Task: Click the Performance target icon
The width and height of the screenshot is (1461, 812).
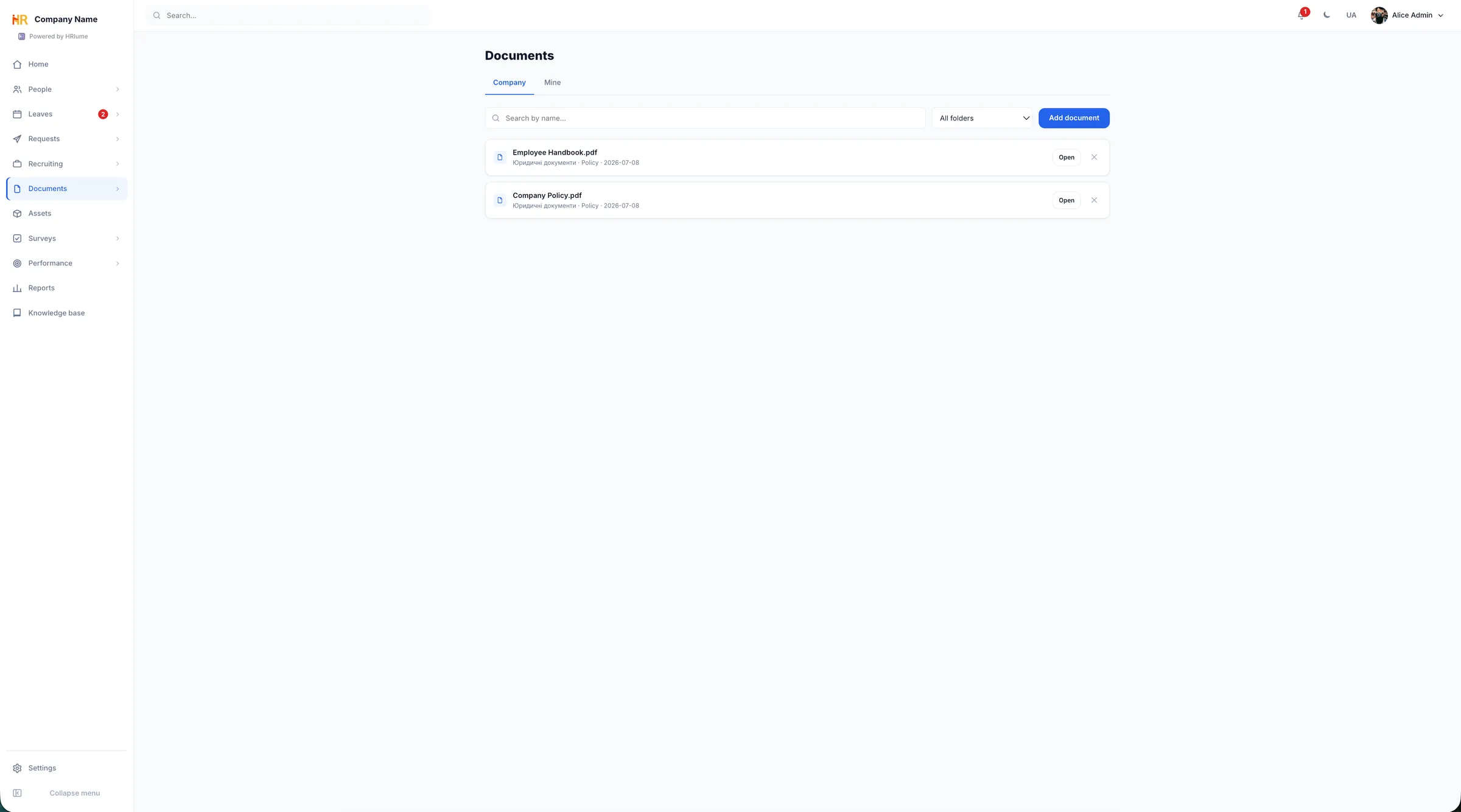Action: coord(17,264)
